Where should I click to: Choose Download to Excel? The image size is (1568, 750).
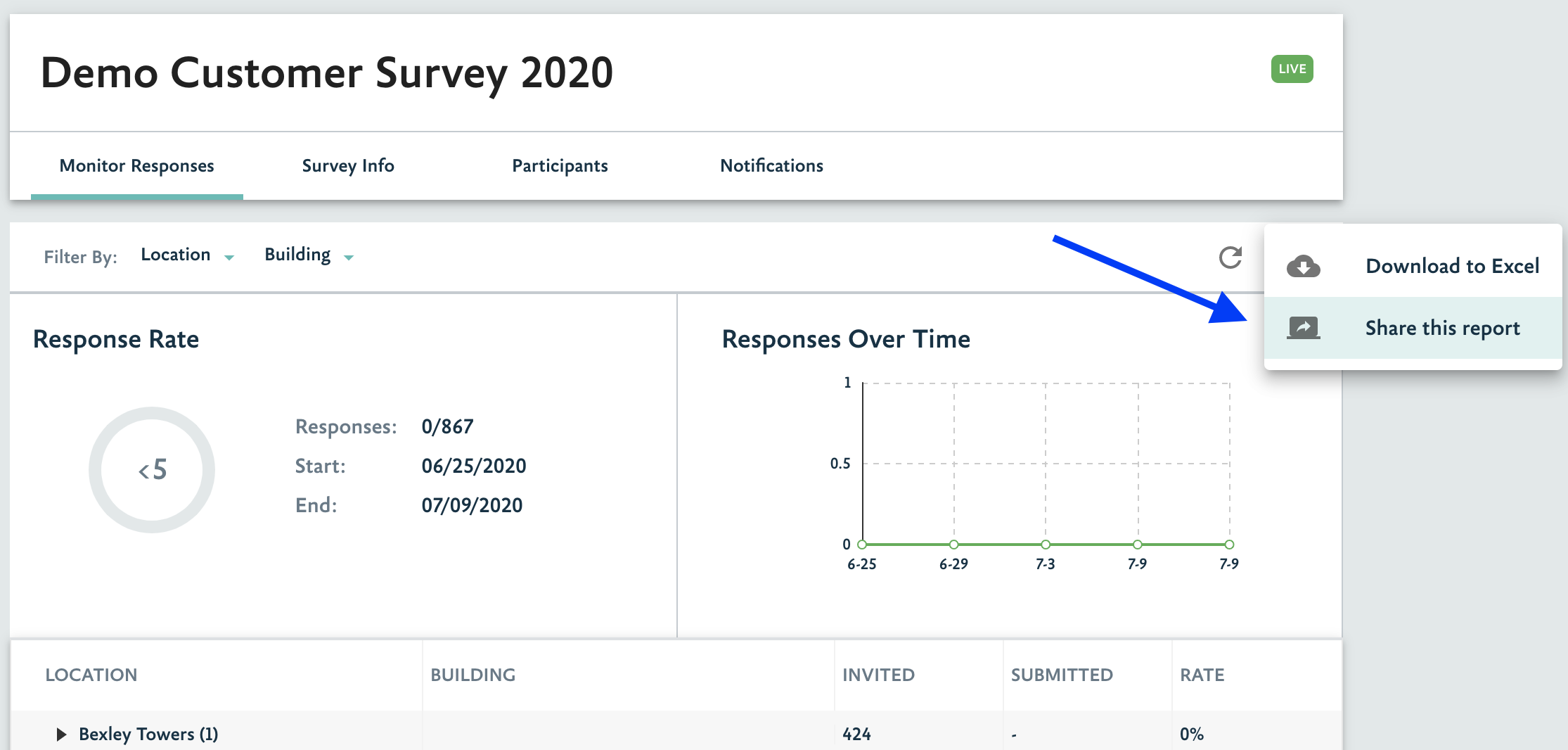(1452, 266)
